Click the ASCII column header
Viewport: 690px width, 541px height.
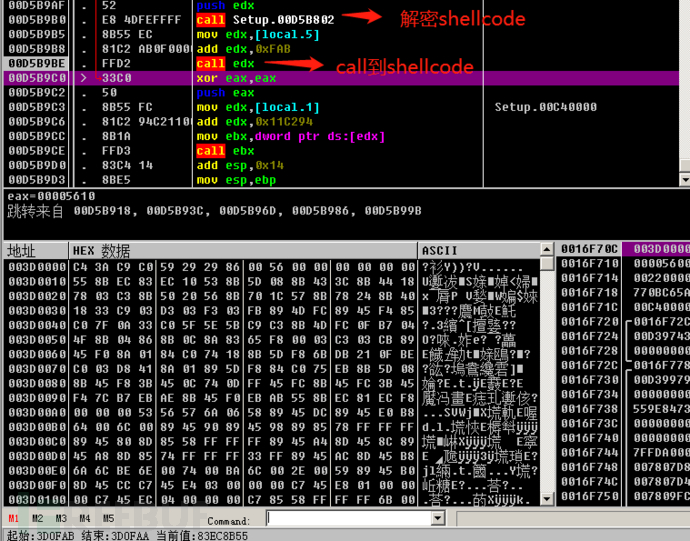pyautogui.click(x=479, y=250)
